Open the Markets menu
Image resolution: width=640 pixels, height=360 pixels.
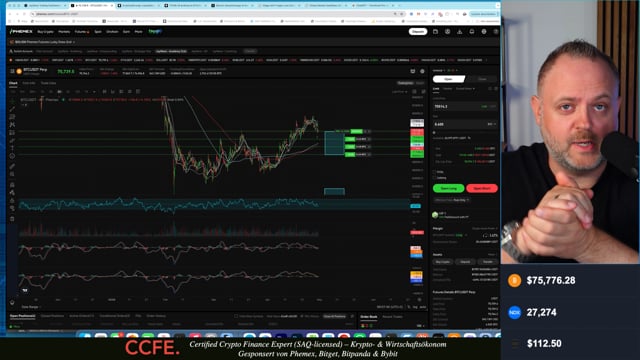pyautogui.click(x=64, y=31)
